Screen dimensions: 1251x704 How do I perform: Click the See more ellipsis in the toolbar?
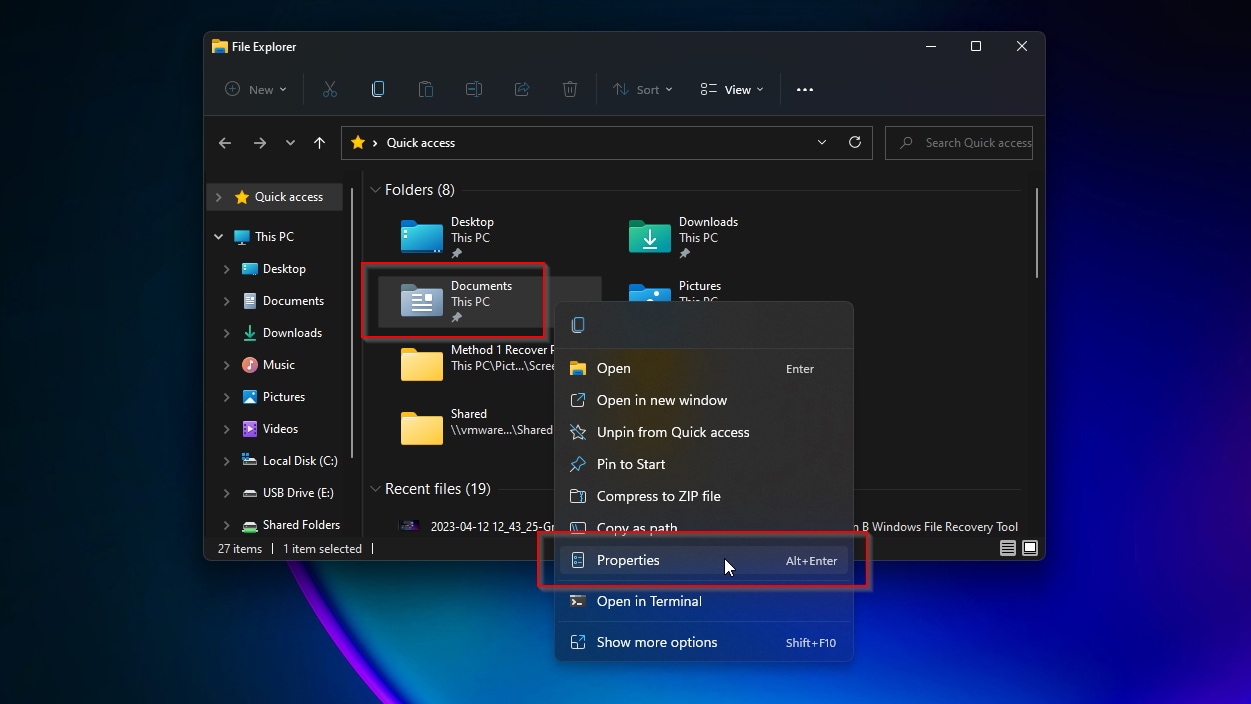click(x=804, y=89)
